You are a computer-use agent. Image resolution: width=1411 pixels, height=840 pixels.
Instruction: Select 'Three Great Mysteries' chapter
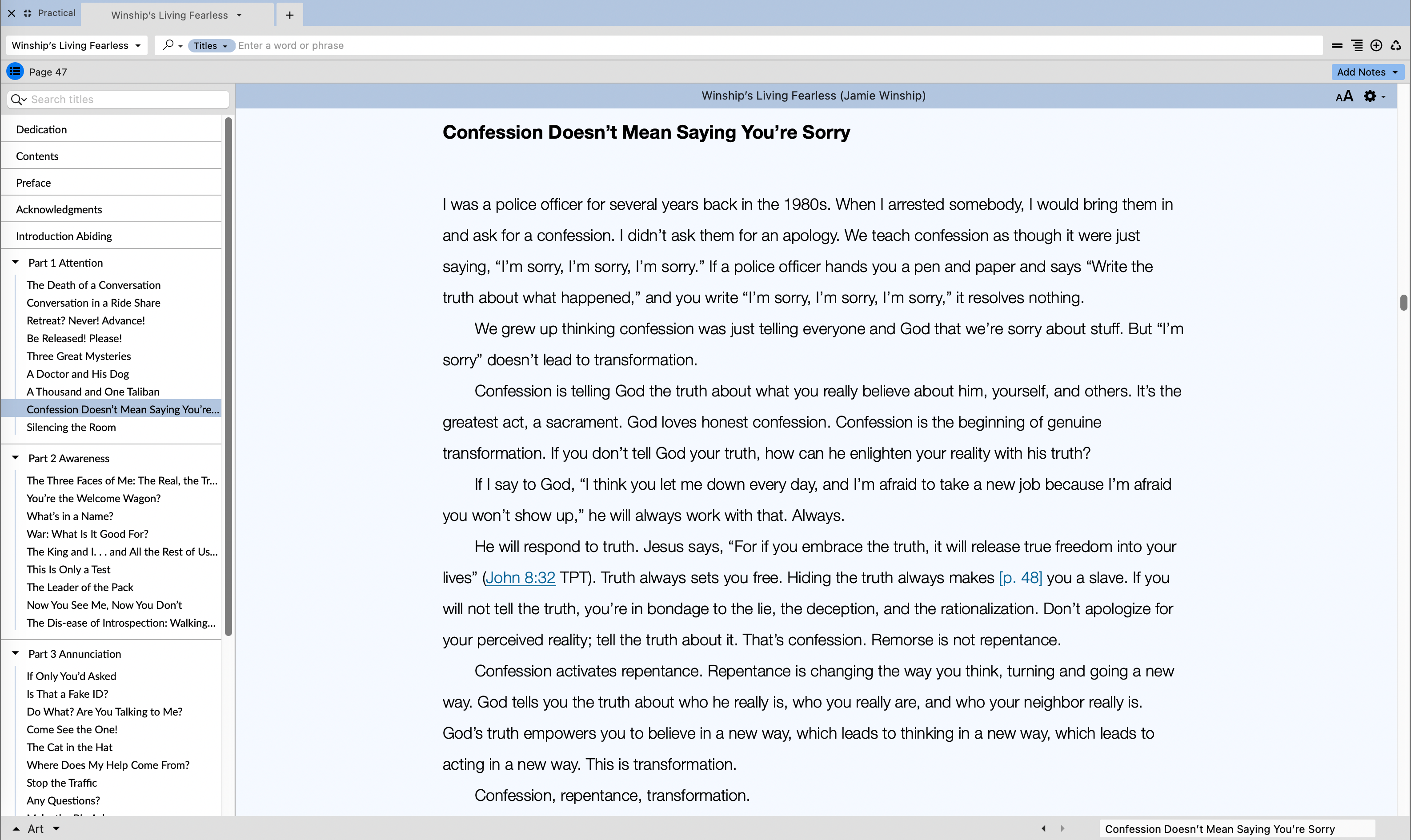pos(79,356)
